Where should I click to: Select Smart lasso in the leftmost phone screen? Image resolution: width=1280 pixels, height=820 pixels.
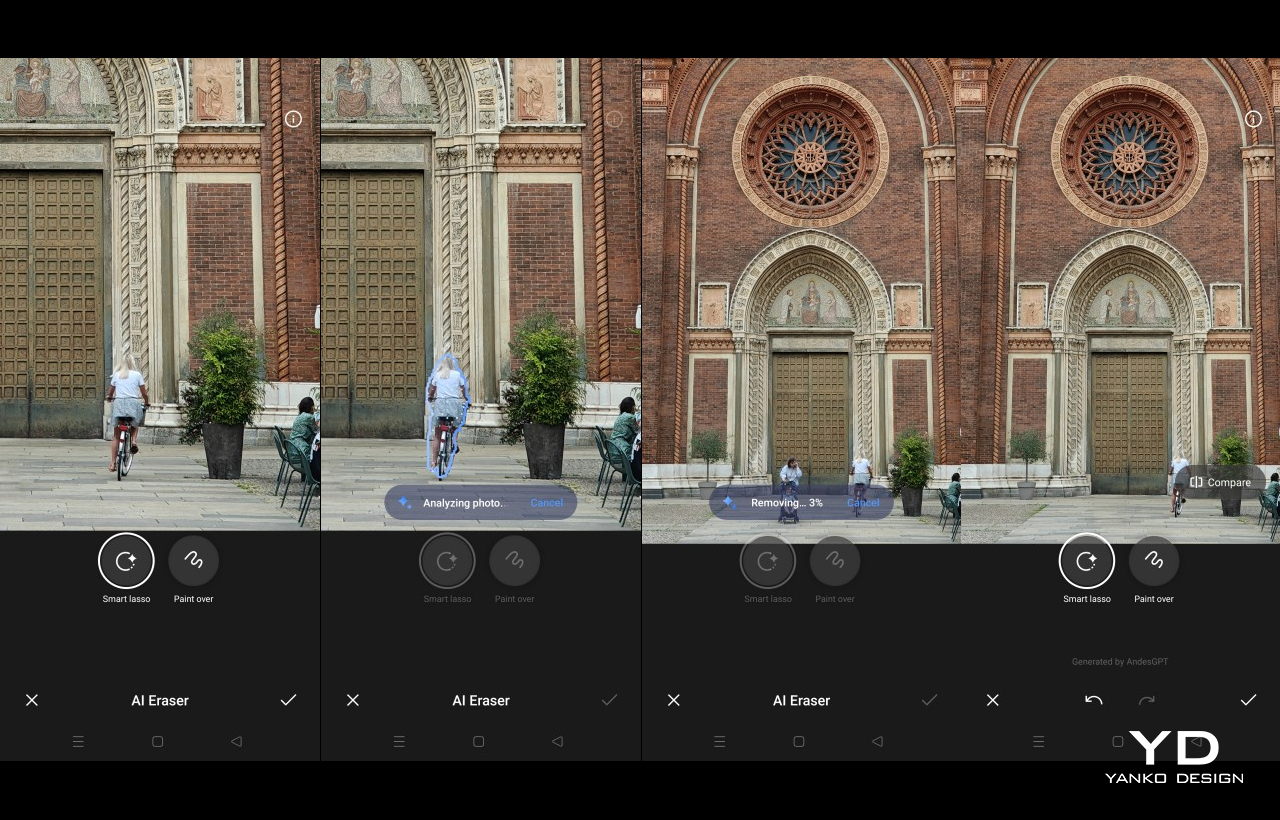[x=126, y=561]
